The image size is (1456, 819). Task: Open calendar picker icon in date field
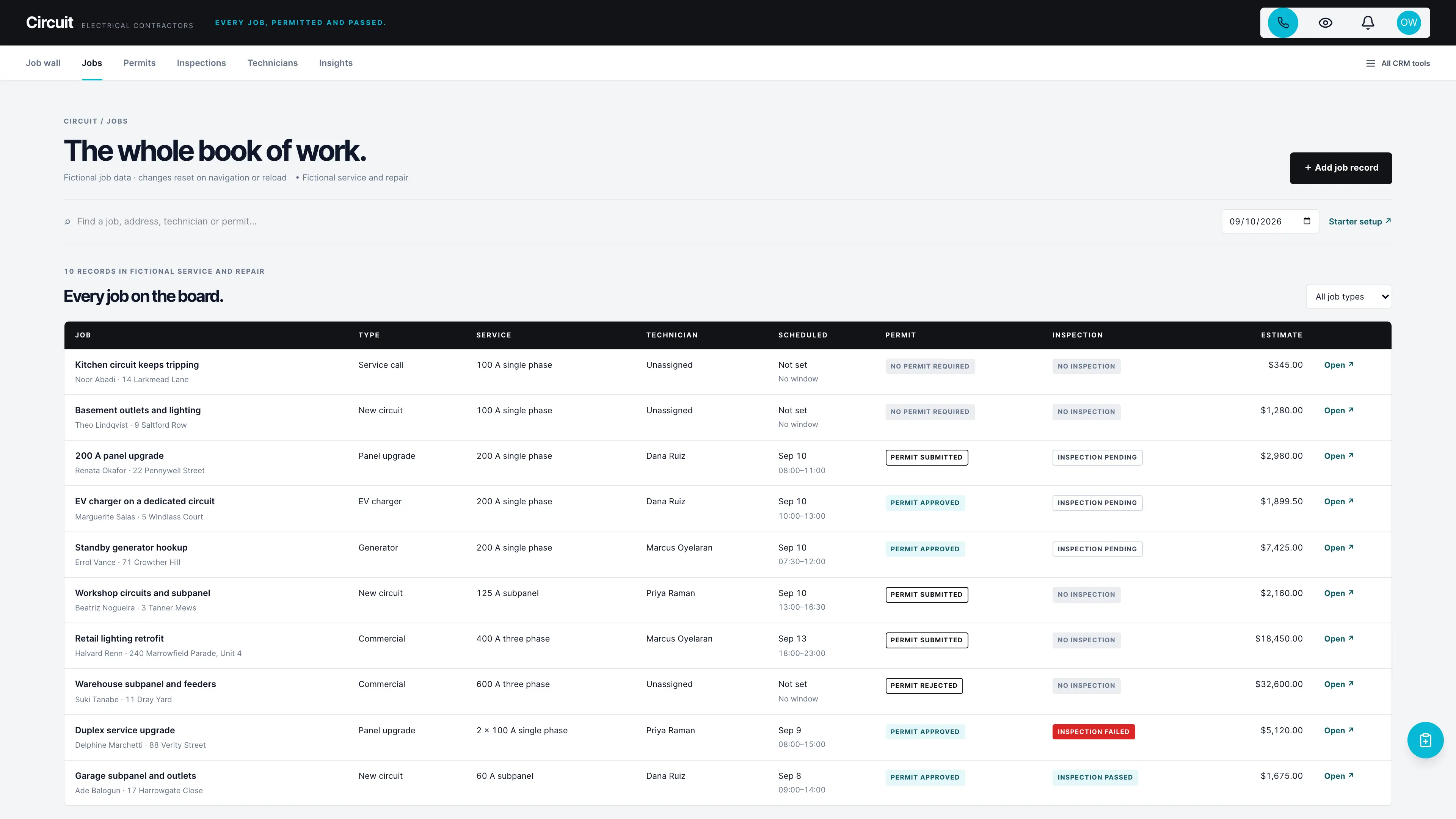pyautogui.click(x=1307, y=221)
